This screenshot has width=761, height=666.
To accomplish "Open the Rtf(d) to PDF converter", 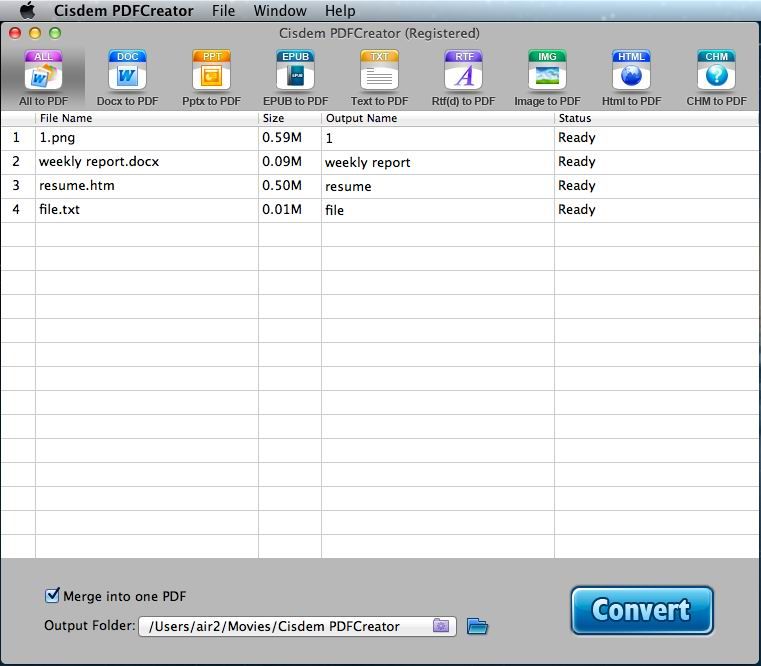I will click(x=463, y=78).
